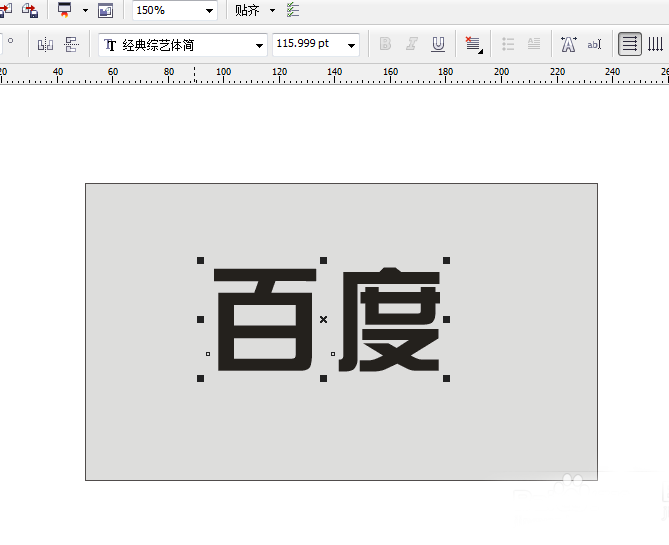Click the 贴齐 snap button

(247, 10)
